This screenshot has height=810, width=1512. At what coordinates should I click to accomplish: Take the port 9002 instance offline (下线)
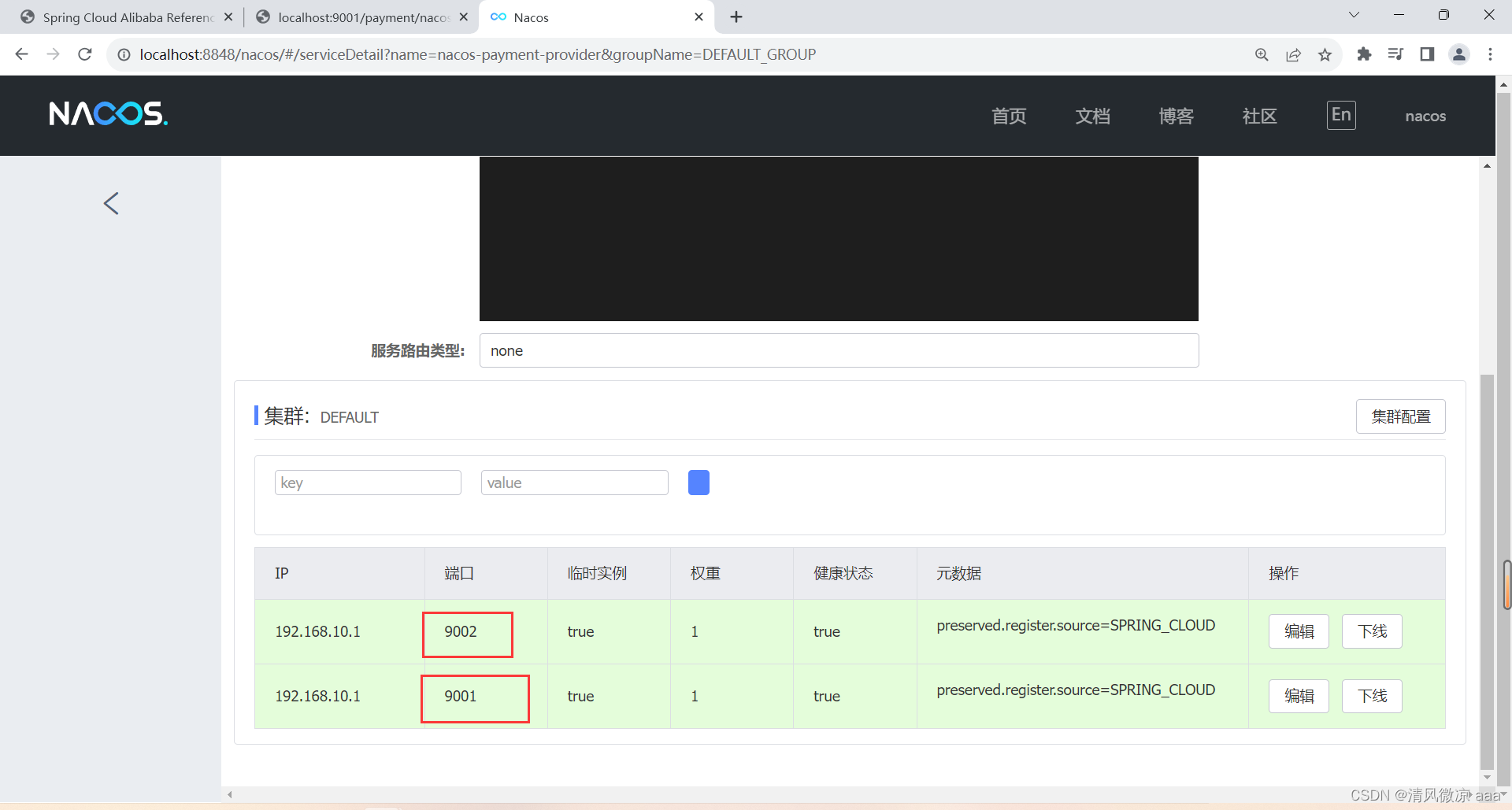(x=1372, y=631)
